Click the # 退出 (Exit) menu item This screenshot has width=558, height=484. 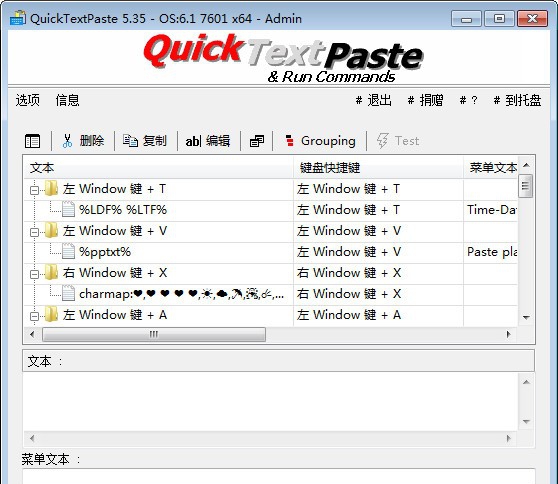(x=374, y=100)
